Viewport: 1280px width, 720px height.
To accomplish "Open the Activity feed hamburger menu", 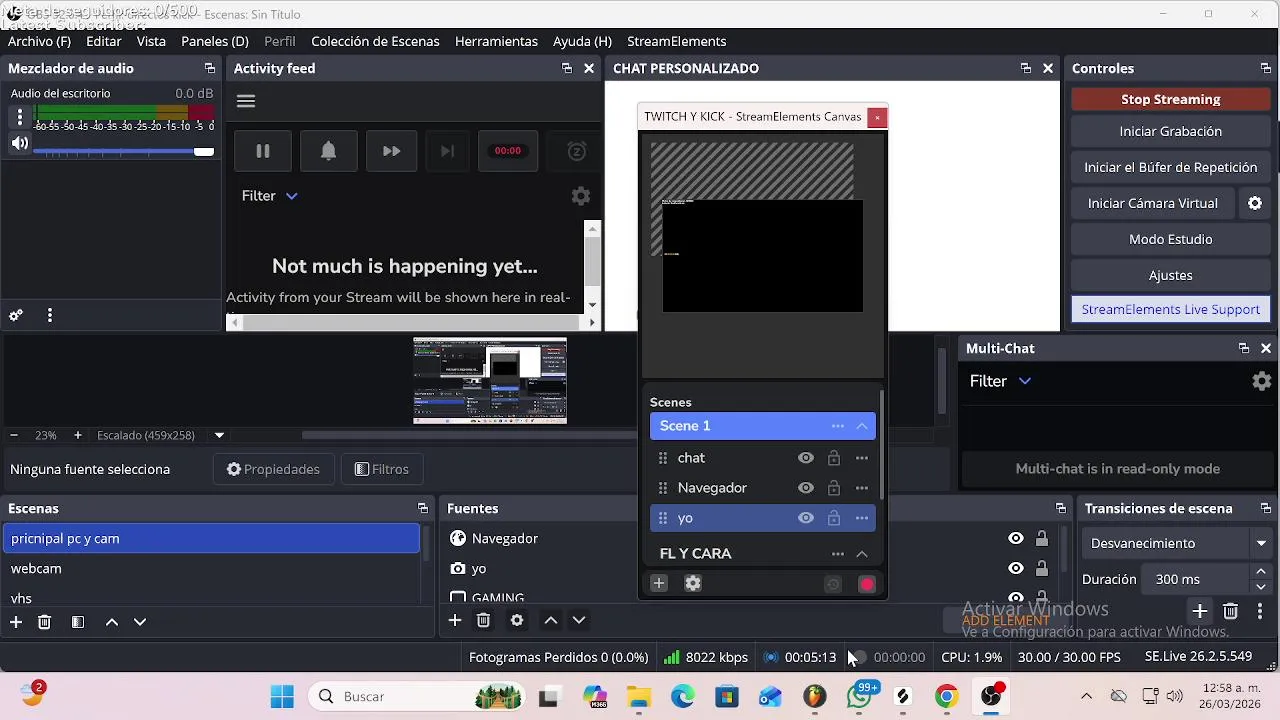I will tap(246, 101).
